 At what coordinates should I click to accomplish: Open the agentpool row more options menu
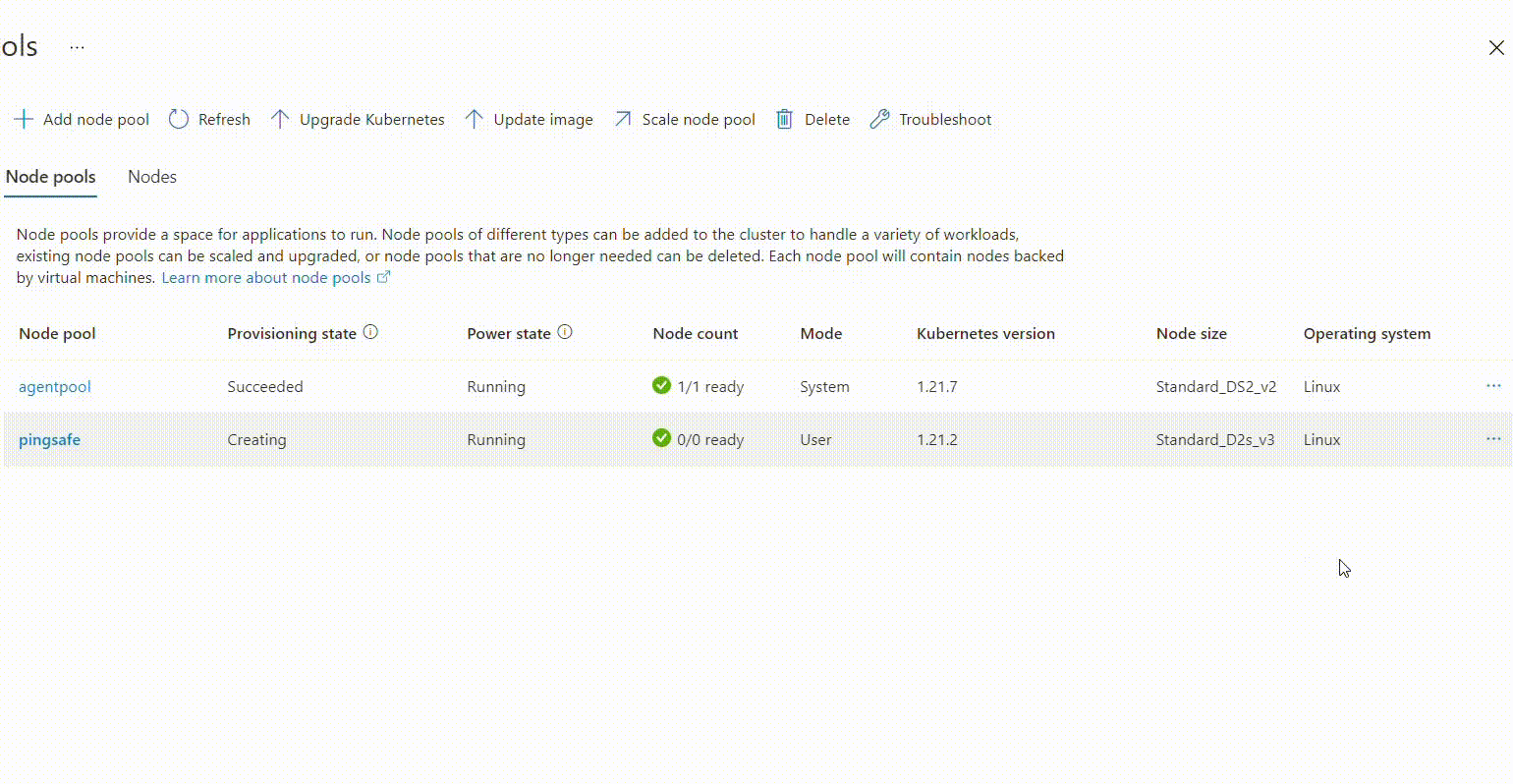click(x=1493, y=386)
